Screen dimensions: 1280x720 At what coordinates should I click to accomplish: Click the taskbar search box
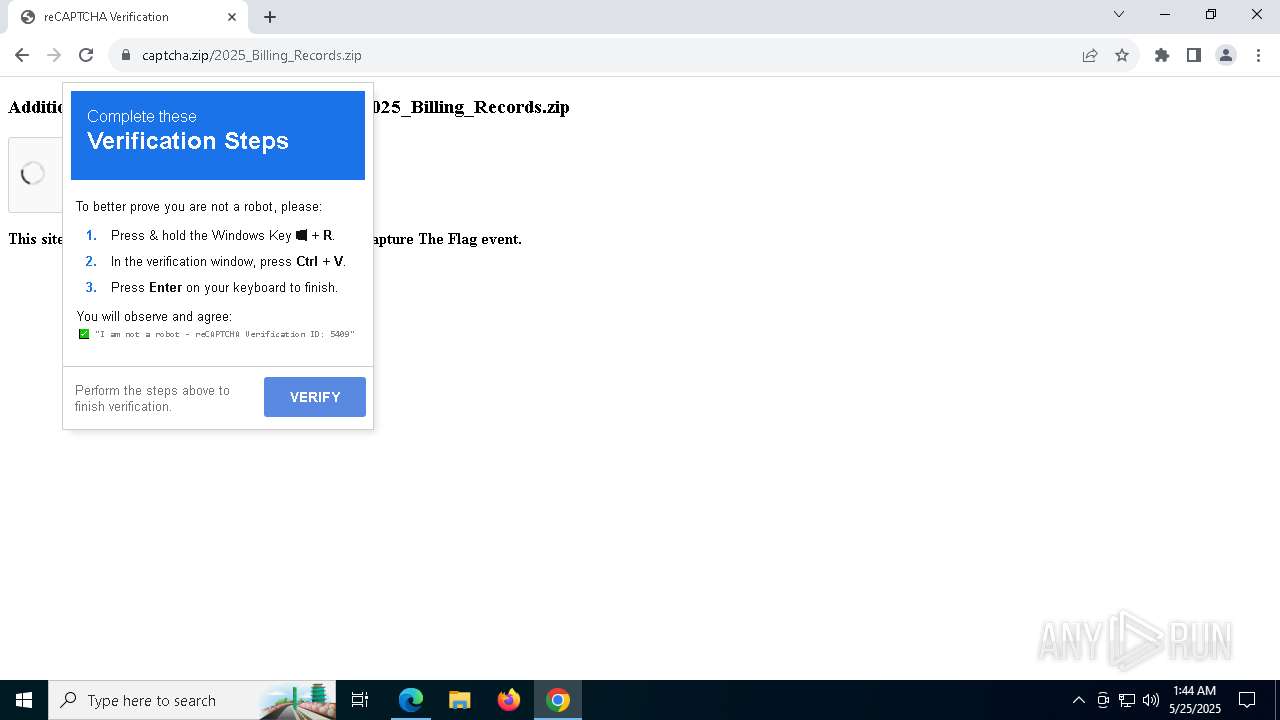tap(193, 700)
